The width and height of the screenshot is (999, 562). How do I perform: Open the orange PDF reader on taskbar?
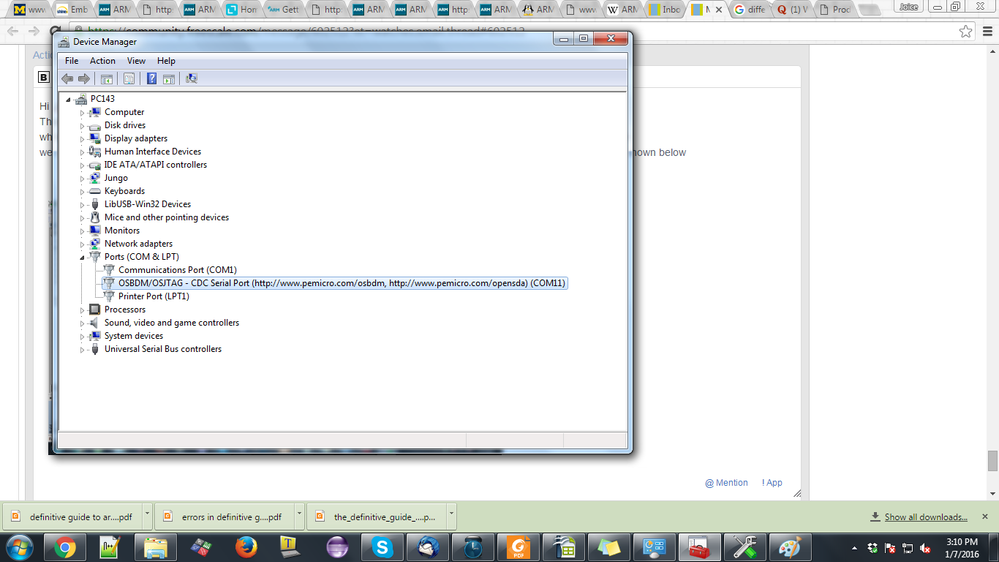click(519, 547)
